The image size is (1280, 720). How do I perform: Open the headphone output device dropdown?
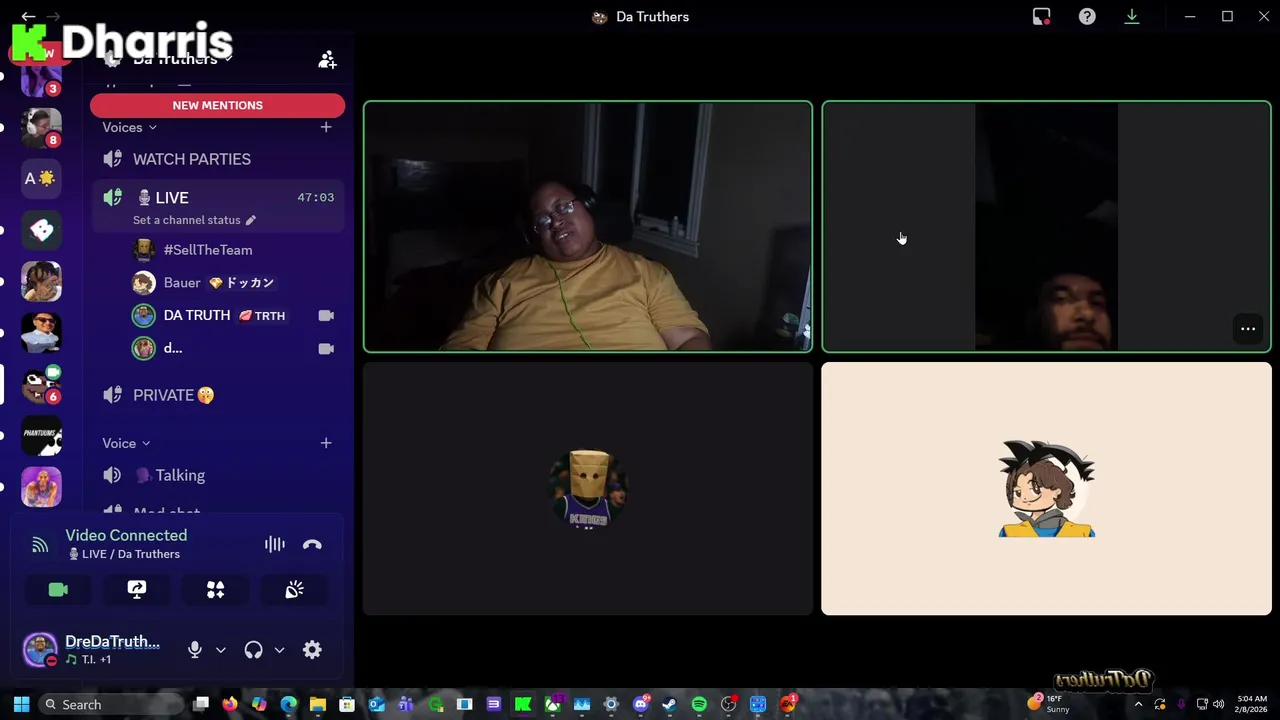pos(279,650)
